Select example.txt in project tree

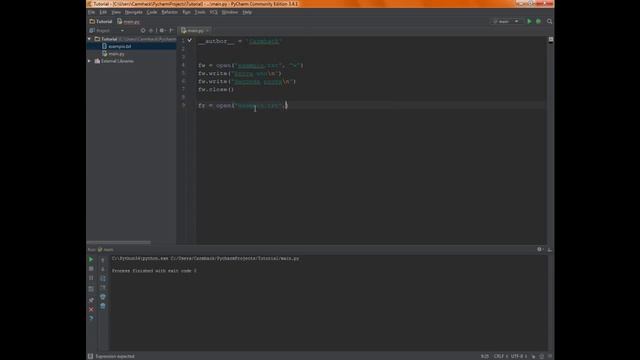pos(119,46)
